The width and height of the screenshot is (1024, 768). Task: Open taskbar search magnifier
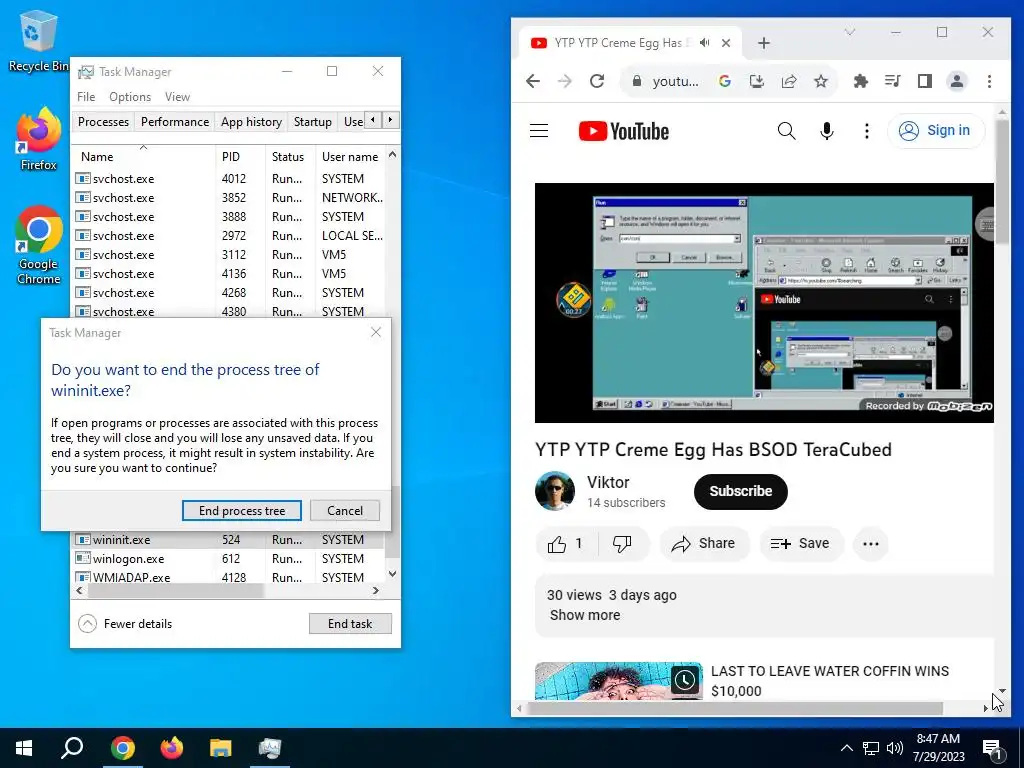(72, 748)
